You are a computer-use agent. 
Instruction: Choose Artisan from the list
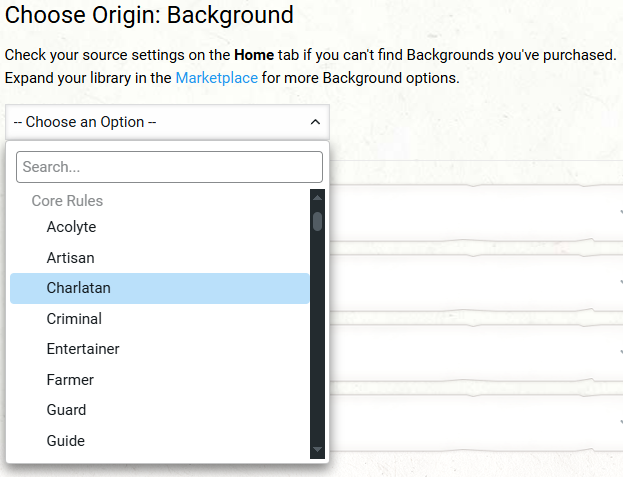point(70,258)
